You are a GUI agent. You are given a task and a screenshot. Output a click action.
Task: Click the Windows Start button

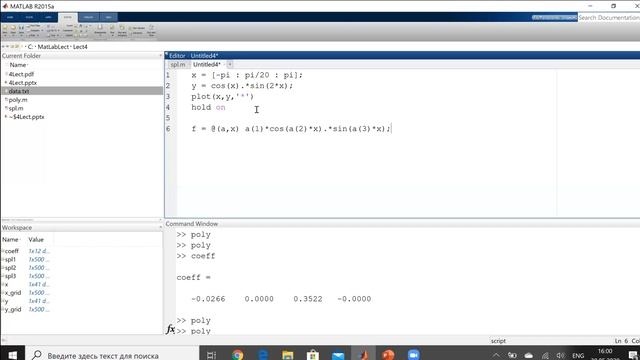point(12,355)
